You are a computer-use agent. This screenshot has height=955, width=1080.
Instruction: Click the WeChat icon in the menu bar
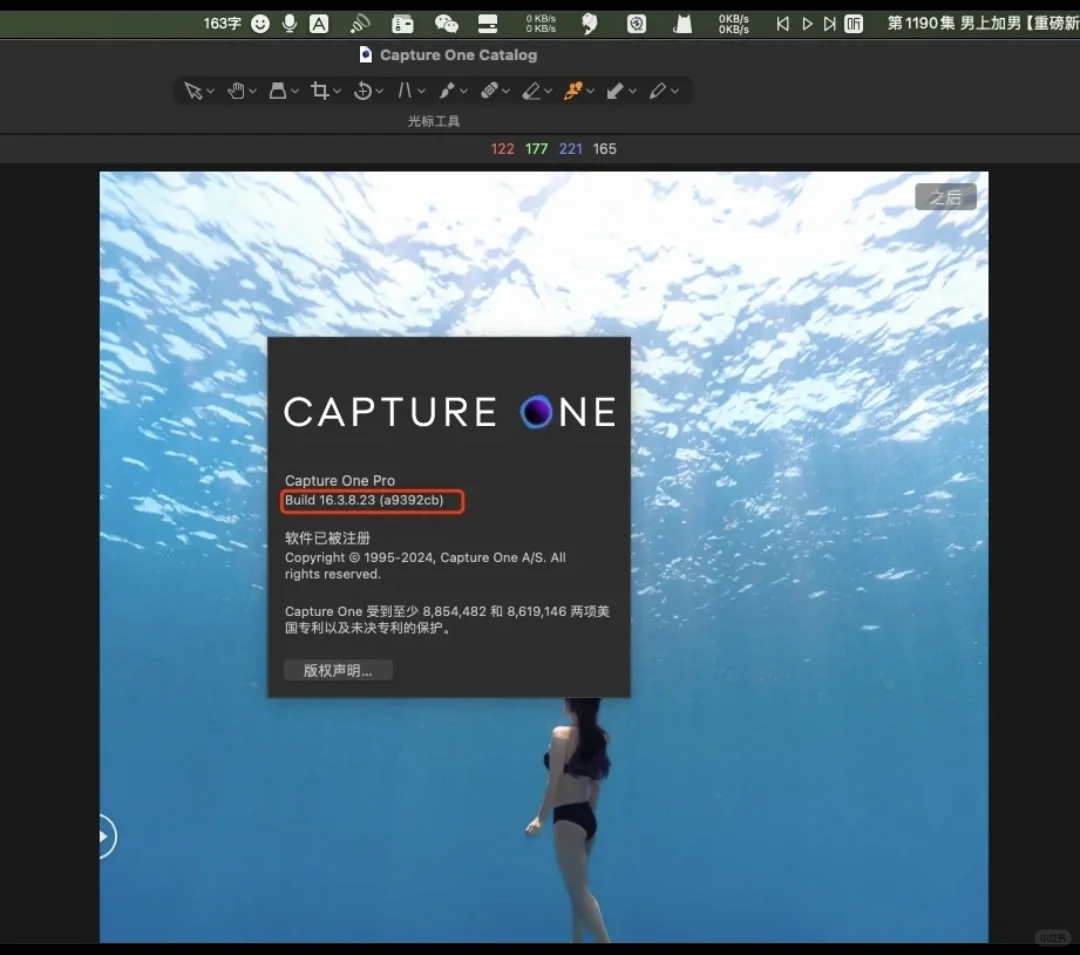[446, 23]
